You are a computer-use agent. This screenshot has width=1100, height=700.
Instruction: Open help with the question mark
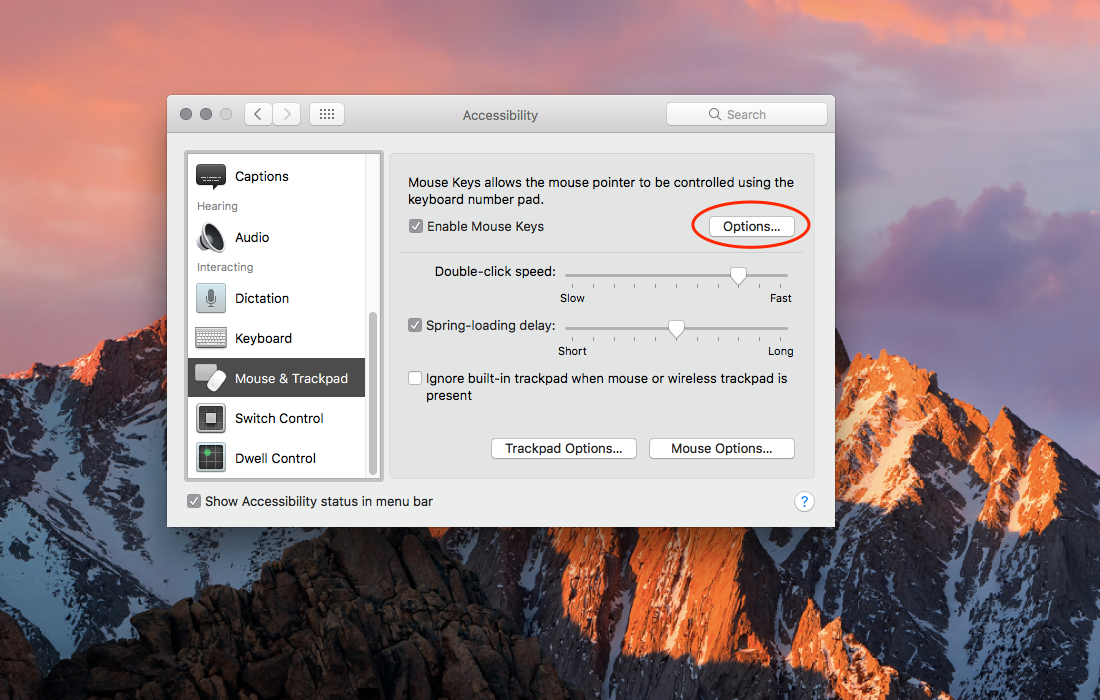804,502
